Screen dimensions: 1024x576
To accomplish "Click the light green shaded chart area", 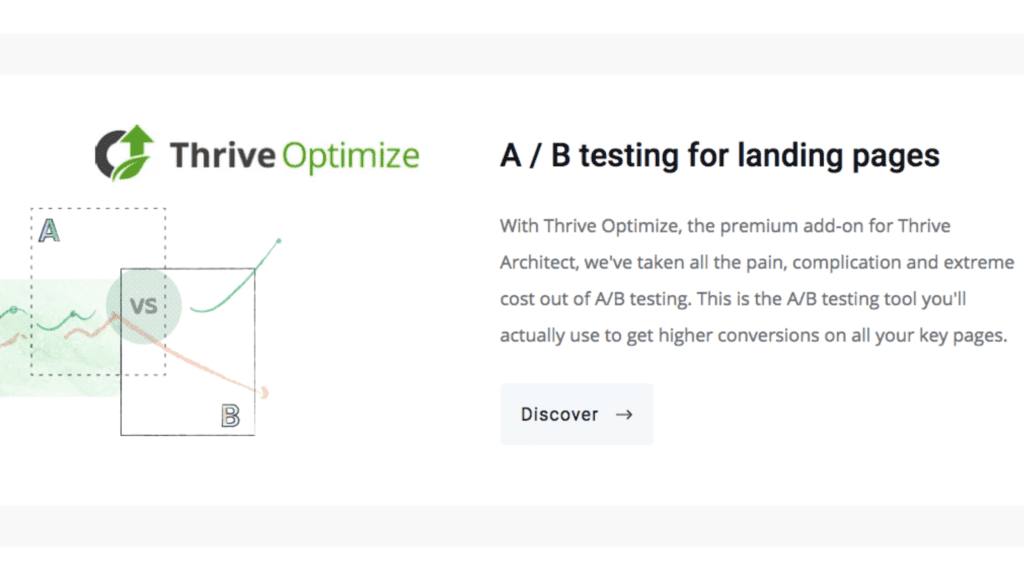I will [x=60, y=338].
